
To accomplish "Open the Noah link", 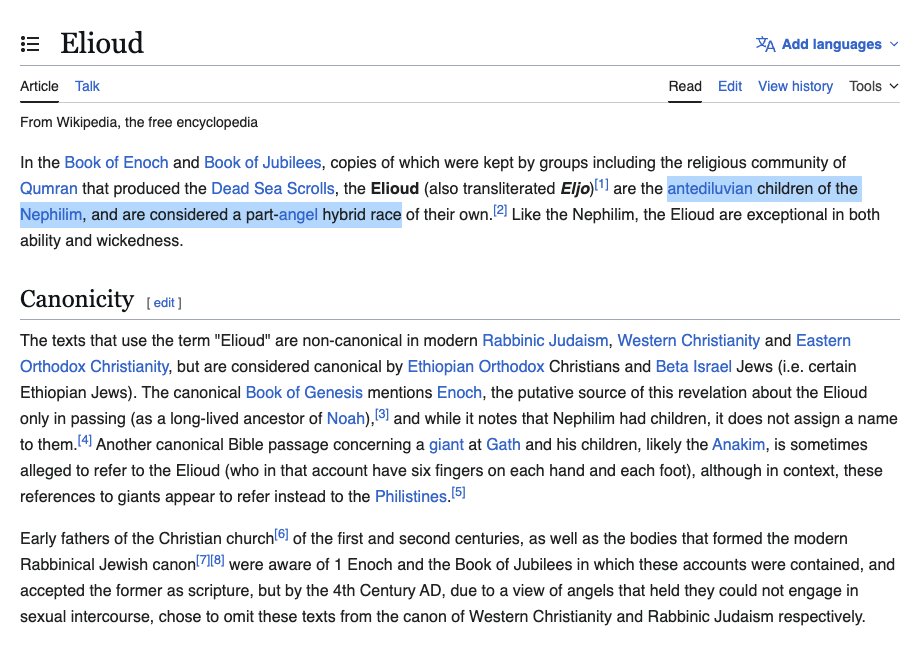I will pyautogui.click(x=346, y=419).
